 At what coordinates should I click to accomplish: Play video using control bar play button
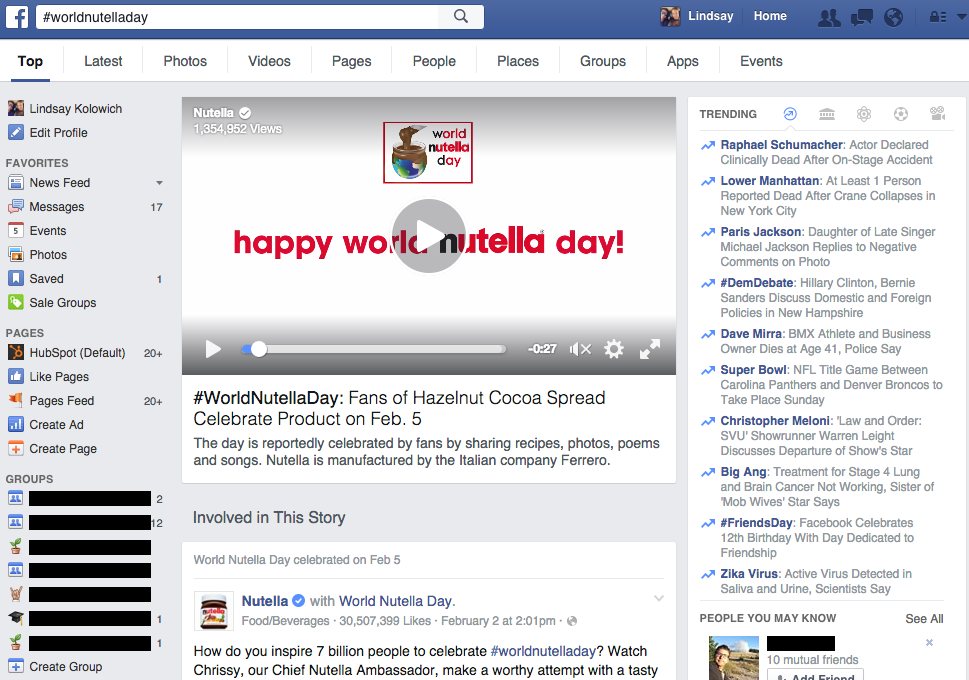(x=213, y=349)
